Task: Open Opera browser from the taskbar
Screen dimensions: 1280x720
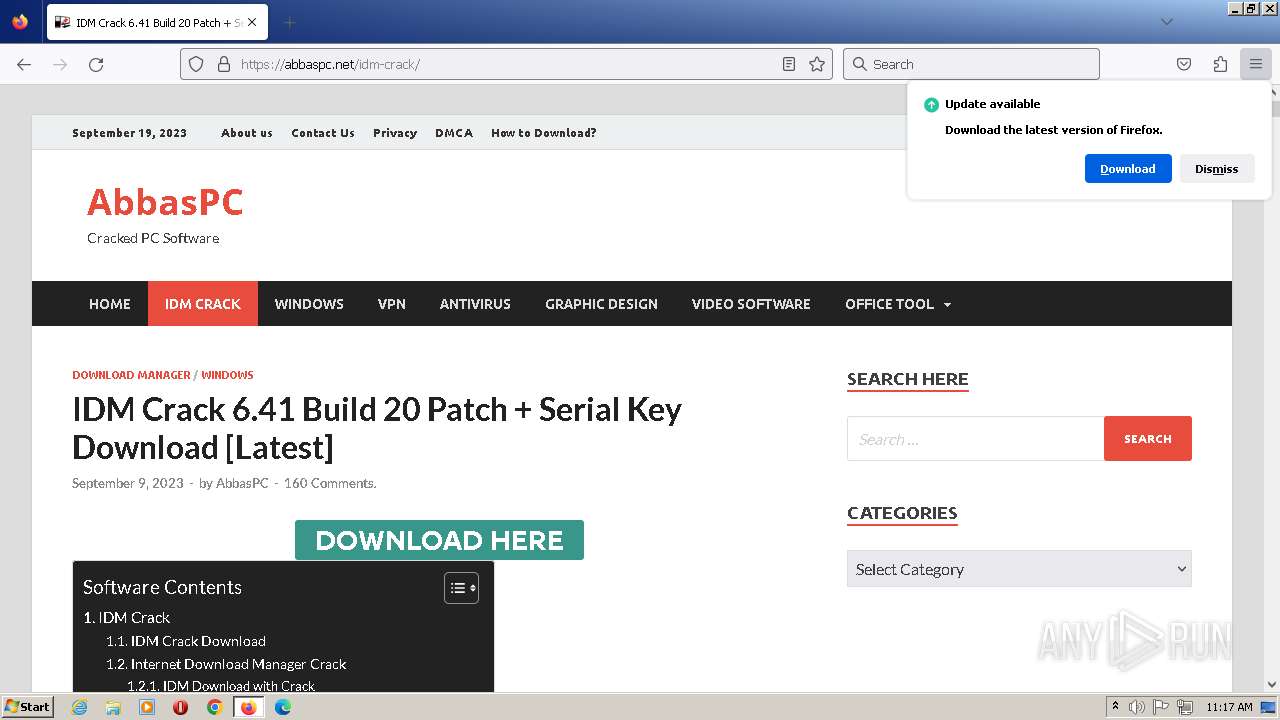Action: [180, 707]
